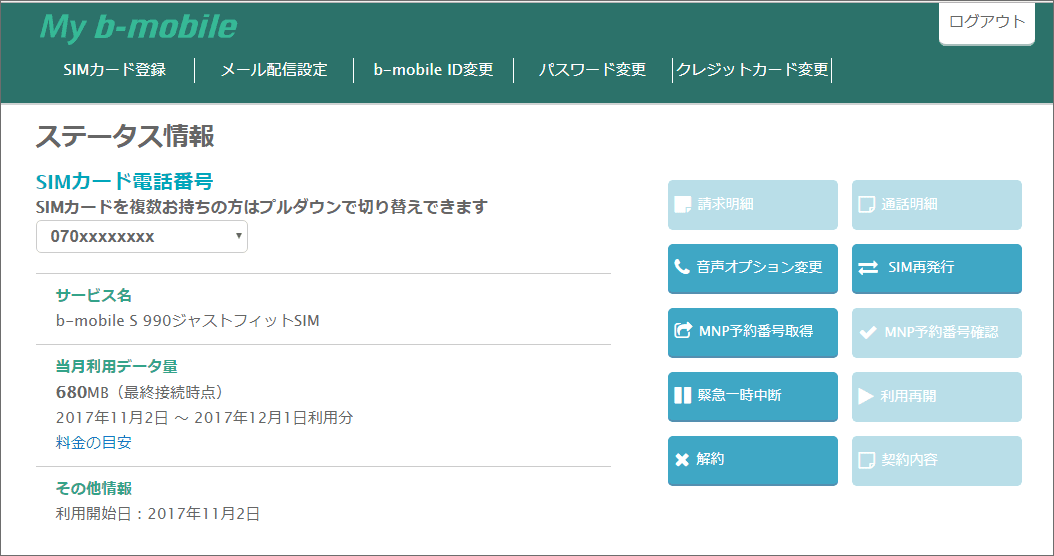Click the SIM再発行 label text
This screenshot has width=1054, height=556.
coord(921,267)
